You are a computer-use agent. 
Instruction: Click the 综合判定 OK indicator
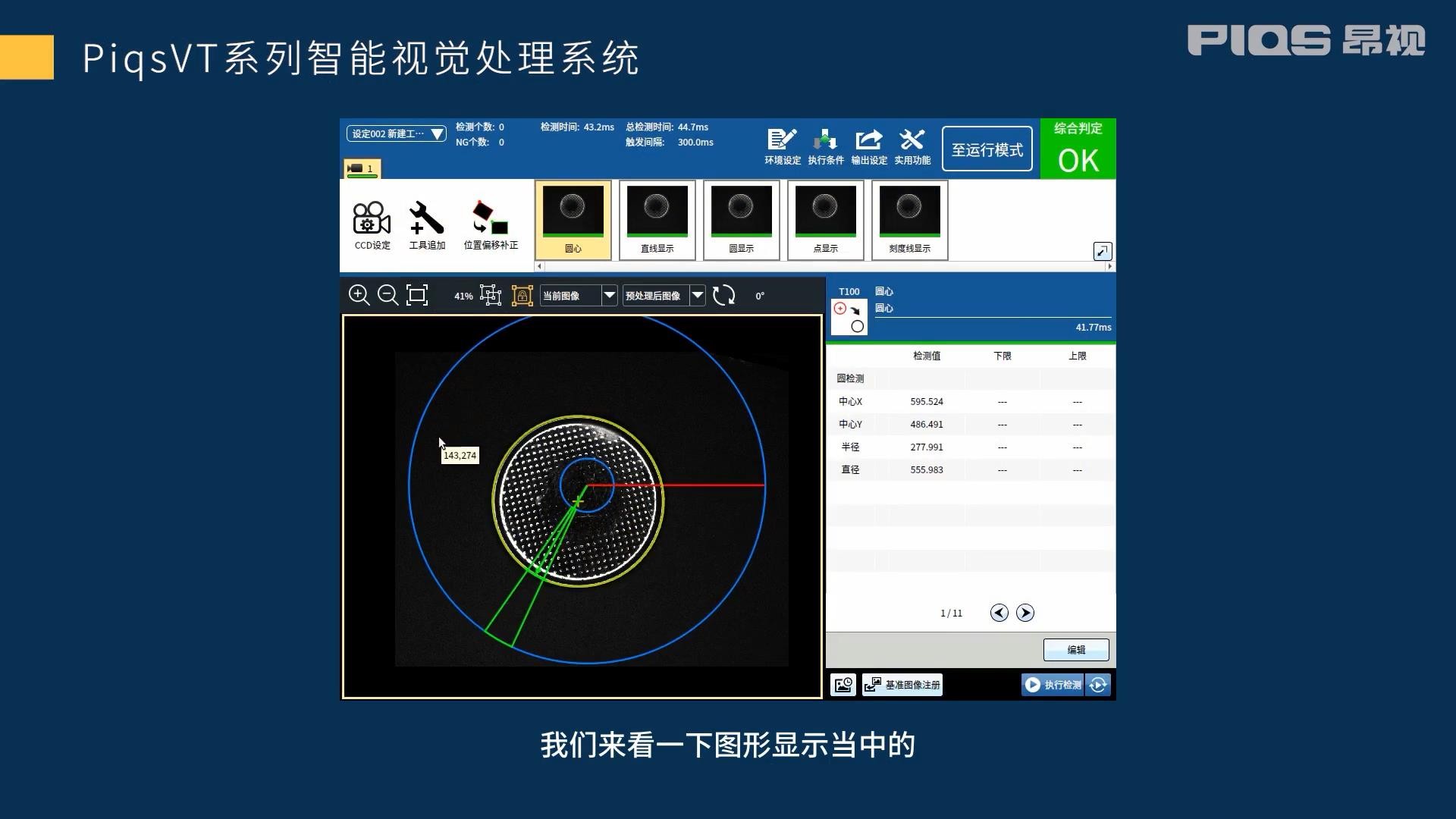click(x=1078, y=149)
